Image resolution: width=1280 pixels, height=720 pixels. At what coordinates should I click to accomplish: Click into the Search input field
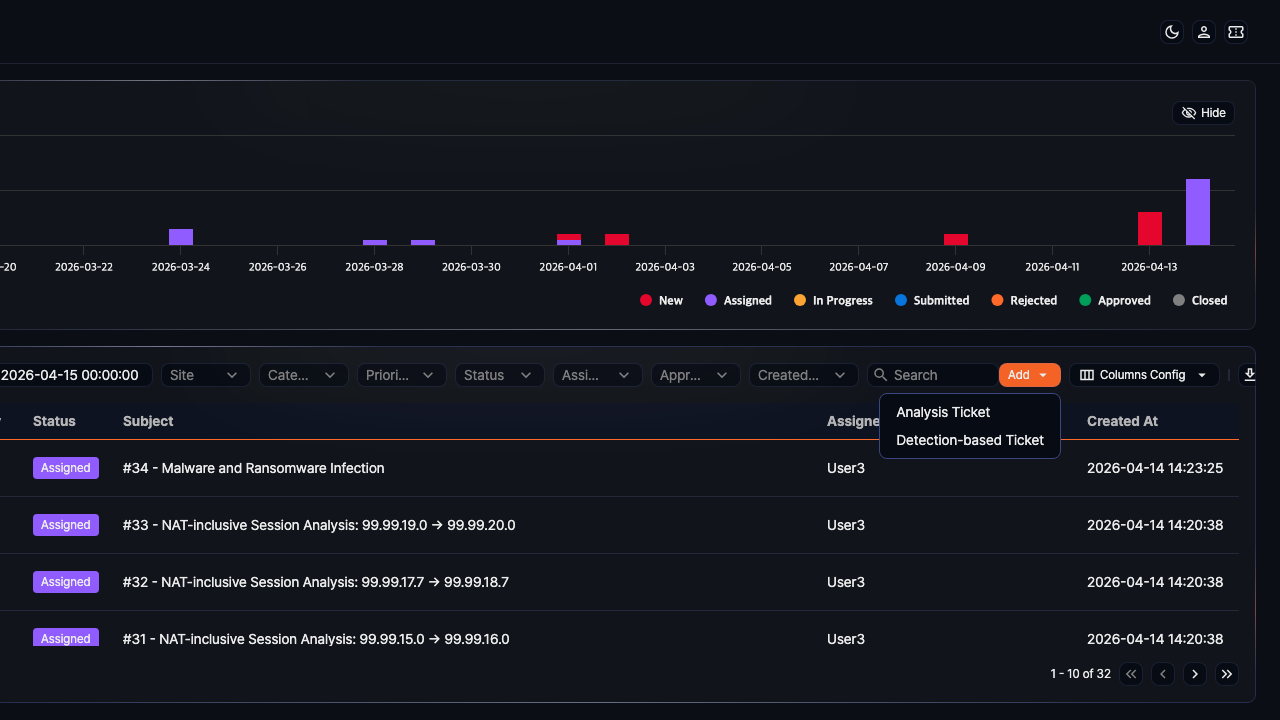pyautogui.click(x=940, y=375)
